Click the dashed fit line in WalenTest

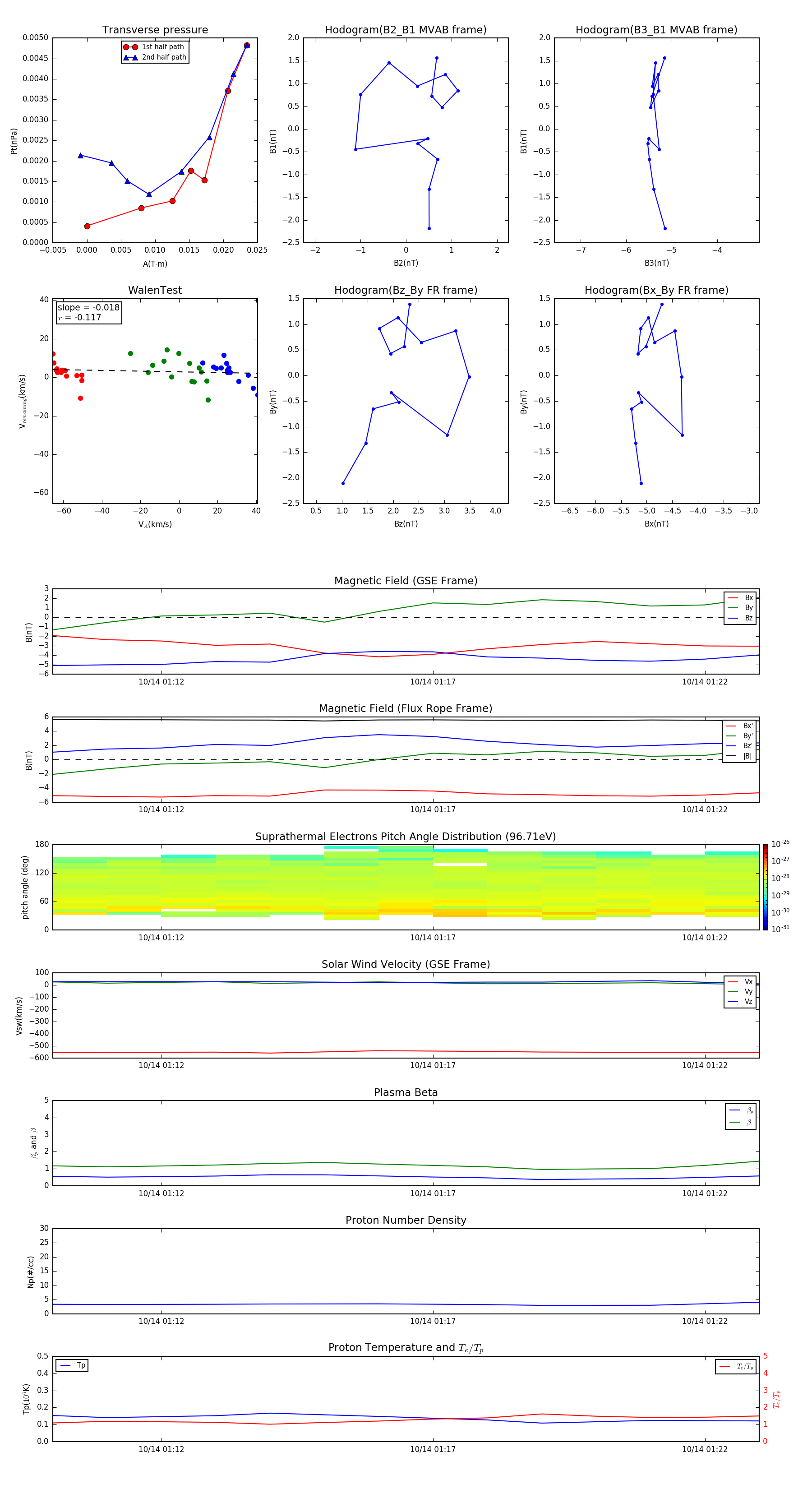(x=155, y=371)
